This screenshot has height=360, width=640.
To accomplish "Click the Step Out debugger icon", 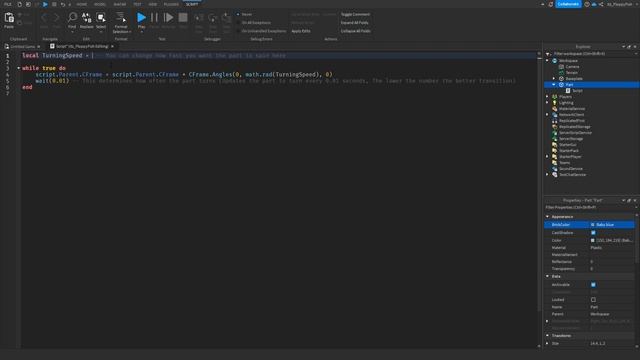I will (227, 18).
